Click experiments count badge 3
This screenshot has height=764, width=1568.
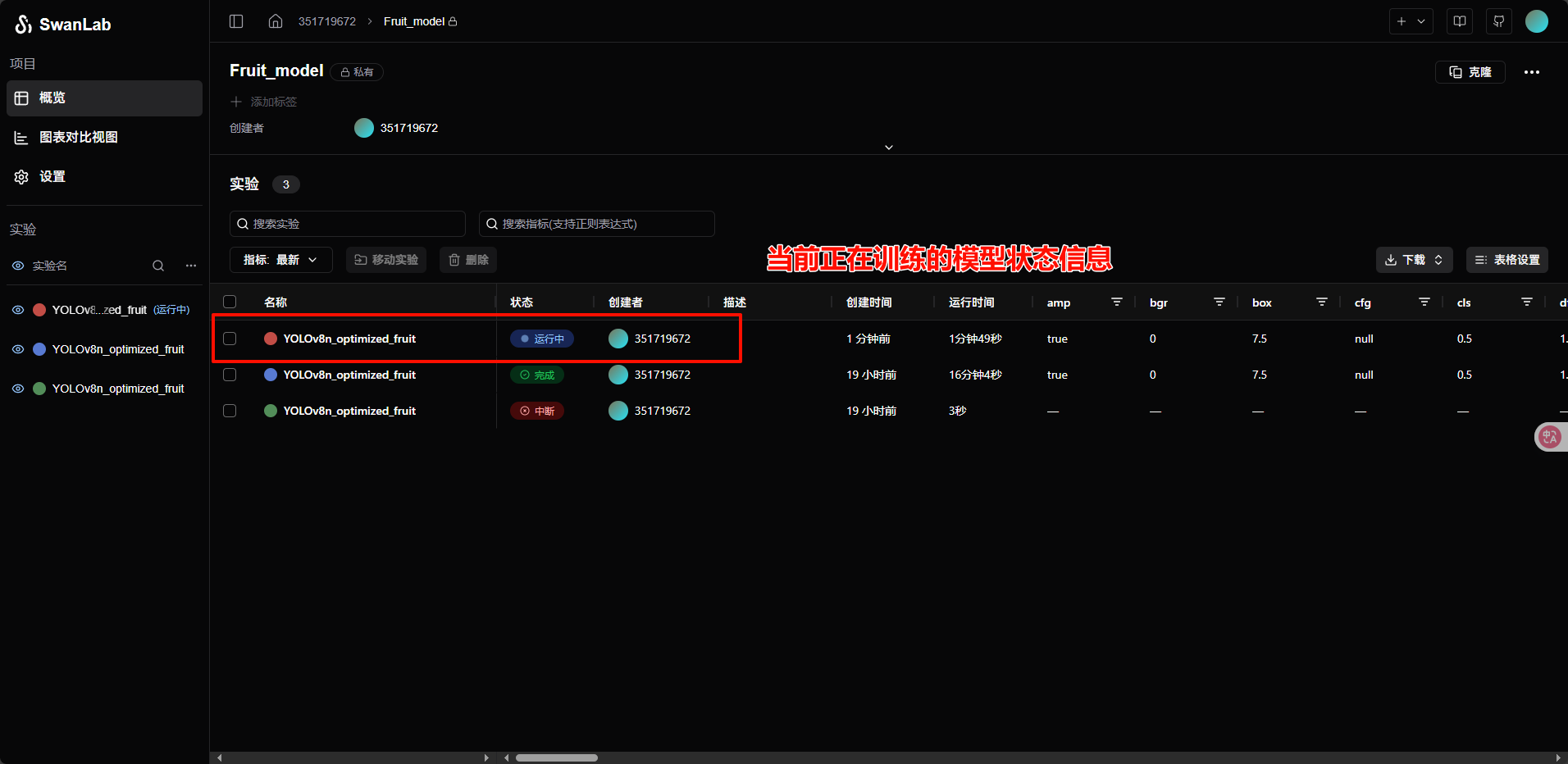[x=286, y=184]
